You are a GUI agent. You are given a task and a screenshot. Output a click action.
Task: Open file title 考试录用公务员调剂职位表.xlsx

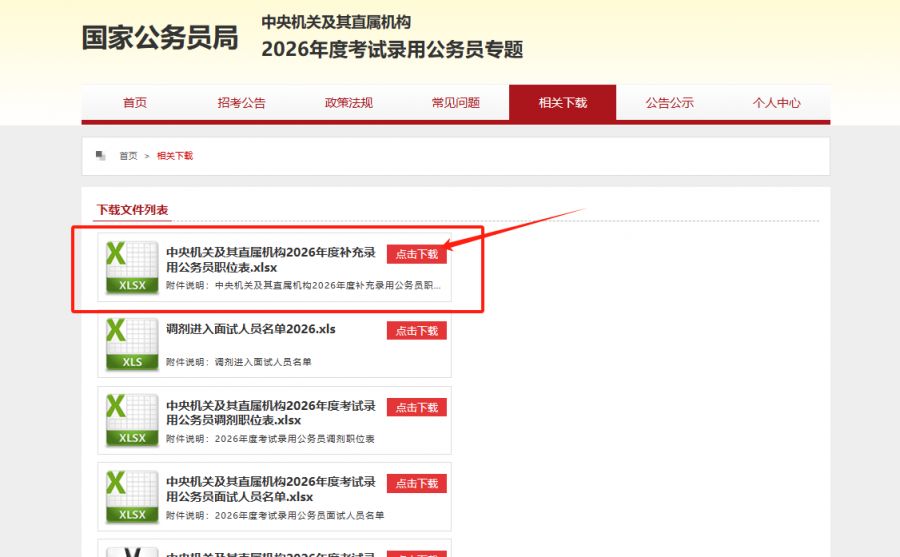[271, 413]
